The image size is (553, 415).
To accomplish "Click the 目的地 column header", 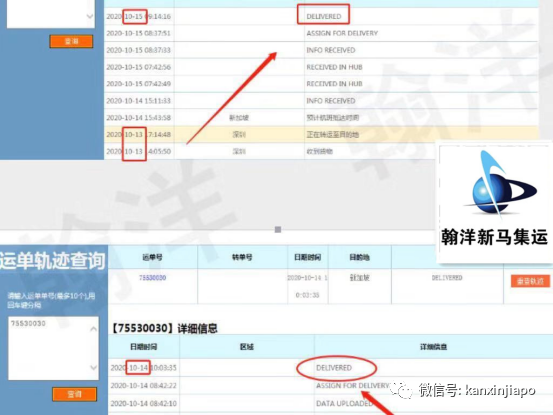I will click(x=359, y=257).
